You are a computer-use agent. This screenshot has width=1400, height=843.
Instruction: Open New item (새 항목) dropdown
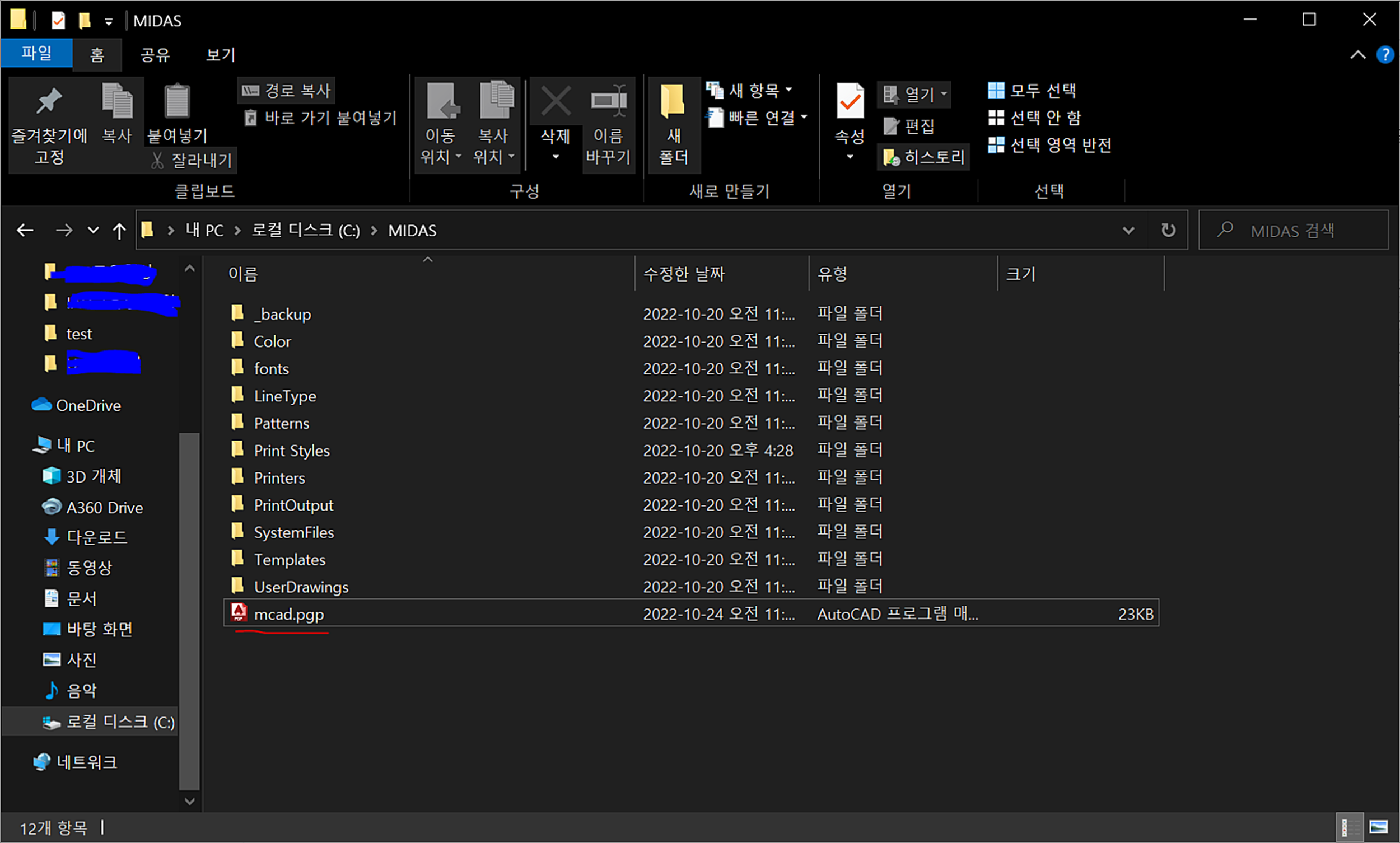[x=749, y=90]
